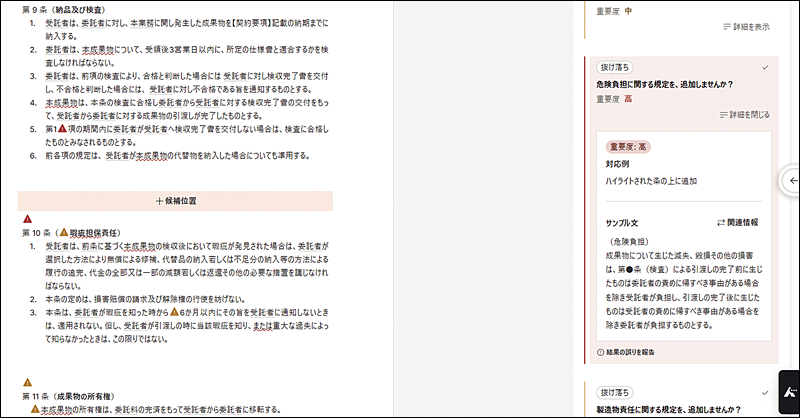Image resolution: width=800 pixels, height=418 pixels.
Task: Mark 危険負担 suggestion as resolved with checkmark
Action: 765,67
